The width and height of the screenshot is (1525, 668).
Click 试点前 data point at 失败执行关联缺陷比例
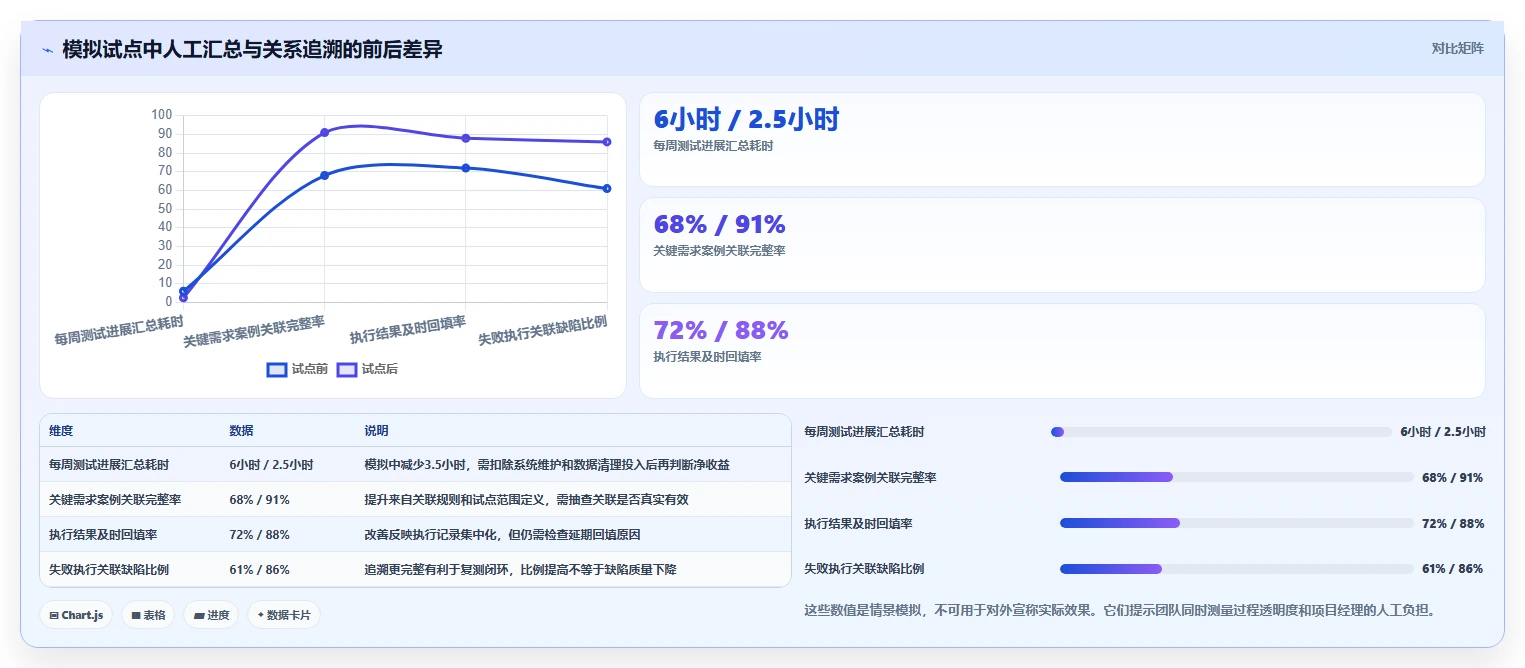pyautogui.click(x=607, y=188)
